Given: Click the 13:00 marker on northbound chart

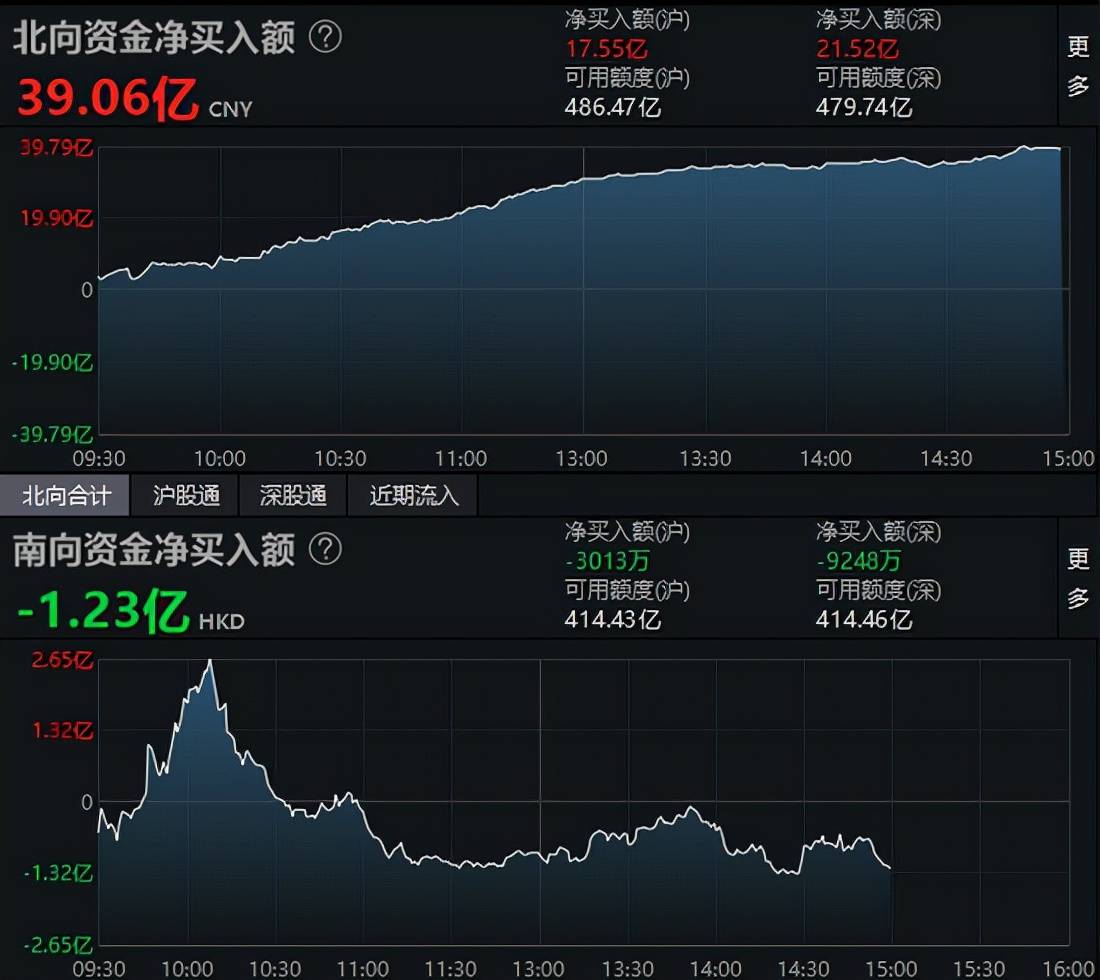Looking at the screenshot, I should coord(582,459).
